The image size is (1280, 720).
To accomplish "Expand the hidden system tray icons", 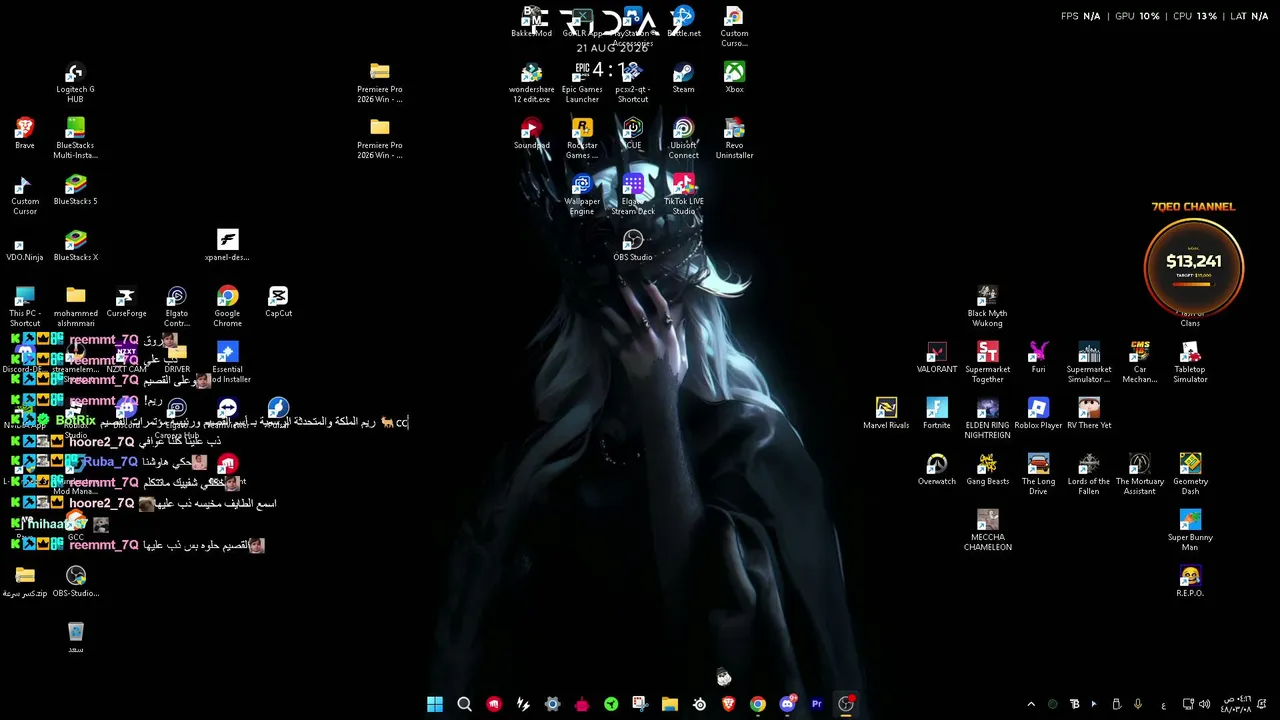I will coord(1031,704).
